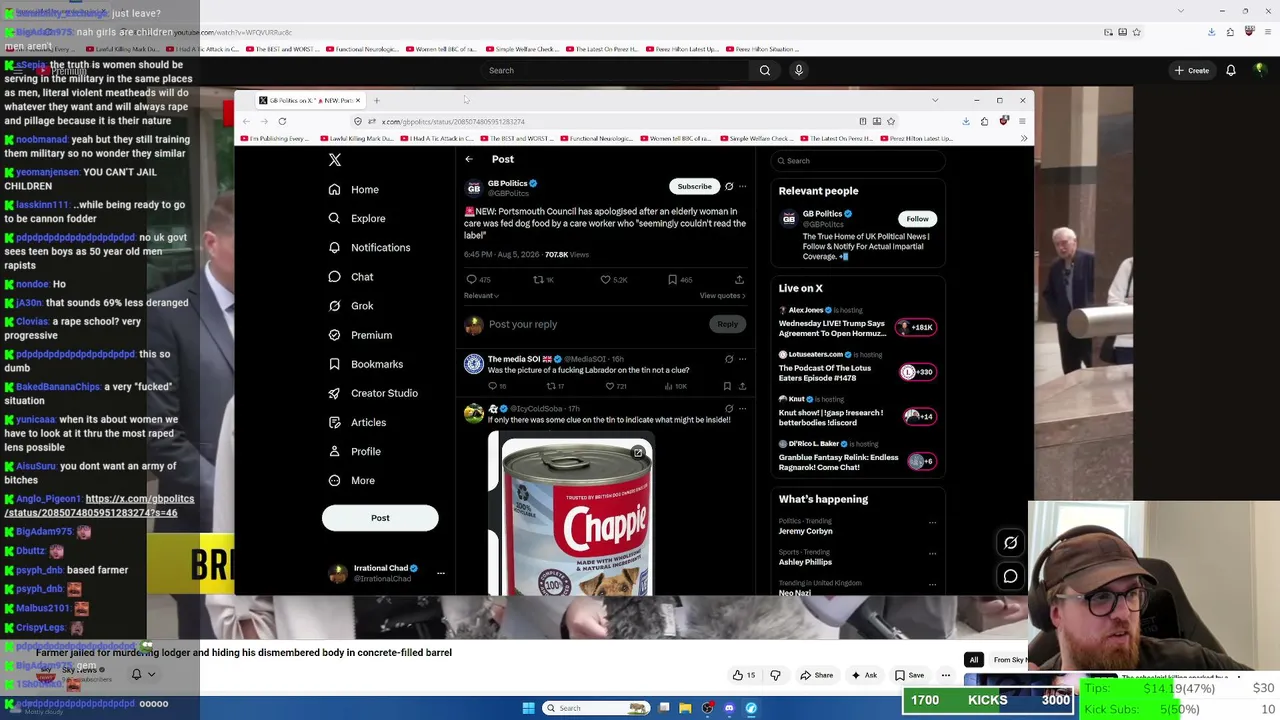Open Articles in X sidebar
Viewport: 1280px width, 720px height.
click(357, 422)
